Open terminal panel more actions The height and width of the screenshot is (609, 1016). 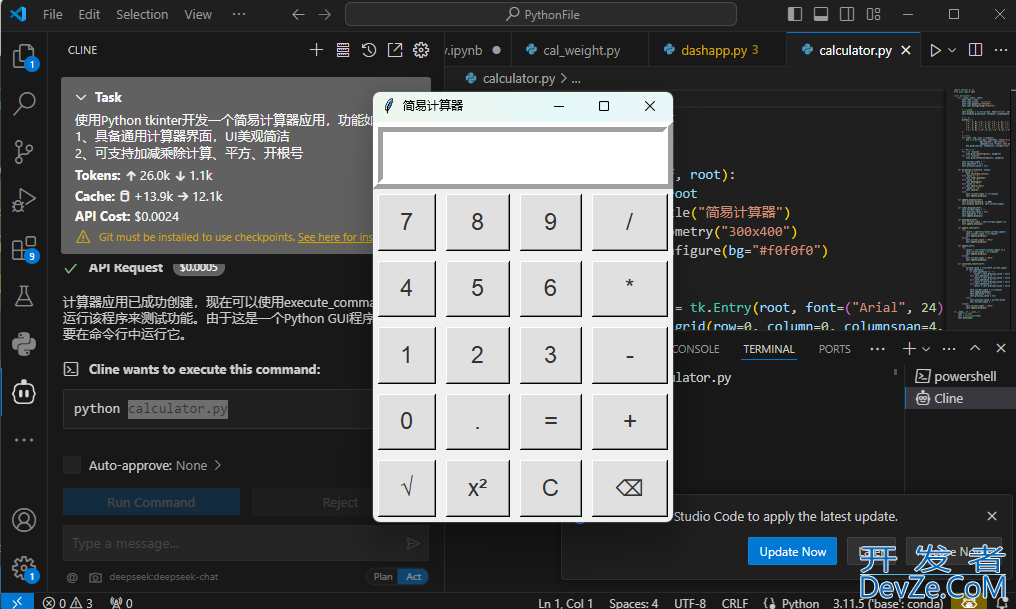pyautogui.click(x=949, y=349)
